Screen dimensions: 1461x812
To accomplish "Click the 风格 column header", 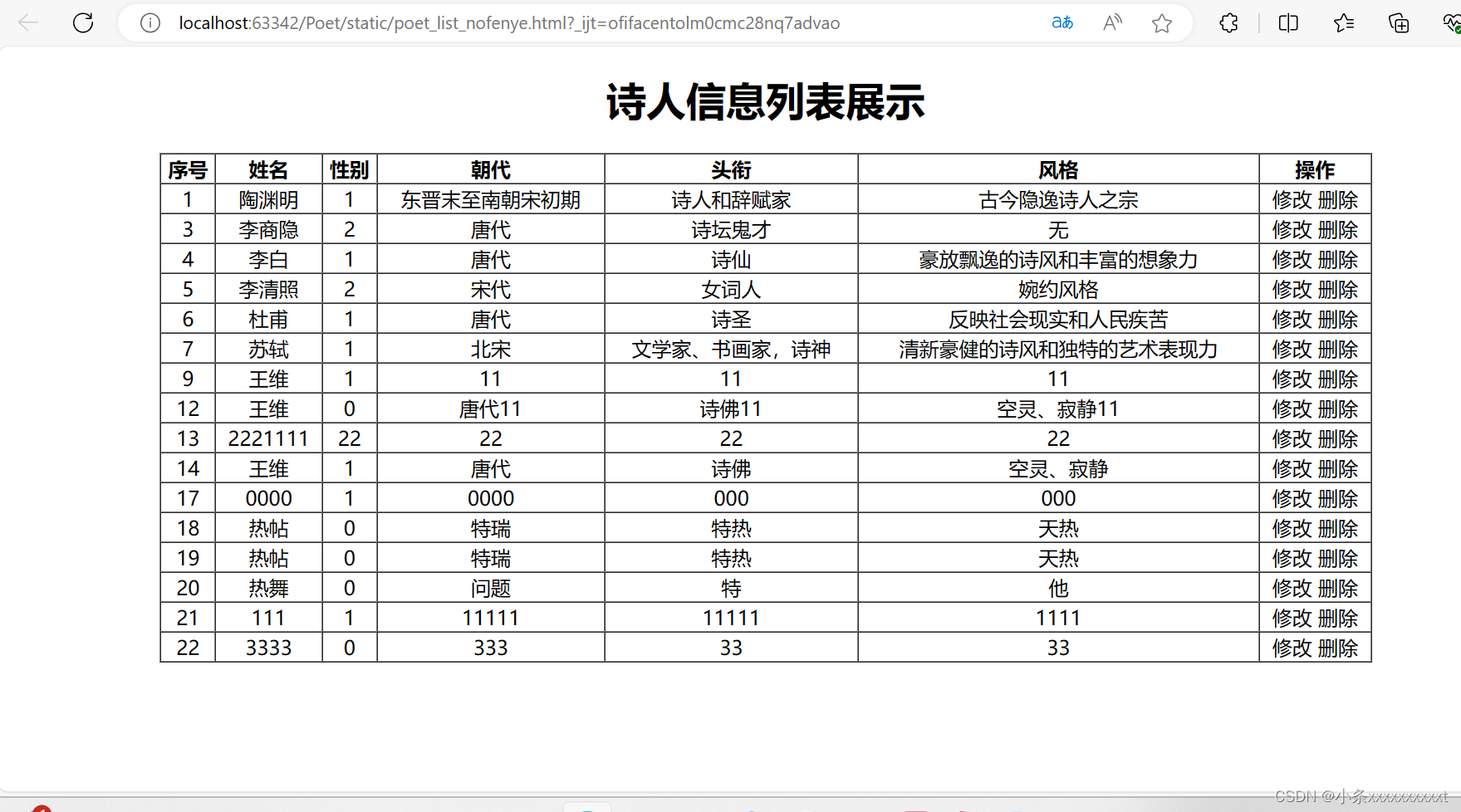I will tap(1058, 170).
